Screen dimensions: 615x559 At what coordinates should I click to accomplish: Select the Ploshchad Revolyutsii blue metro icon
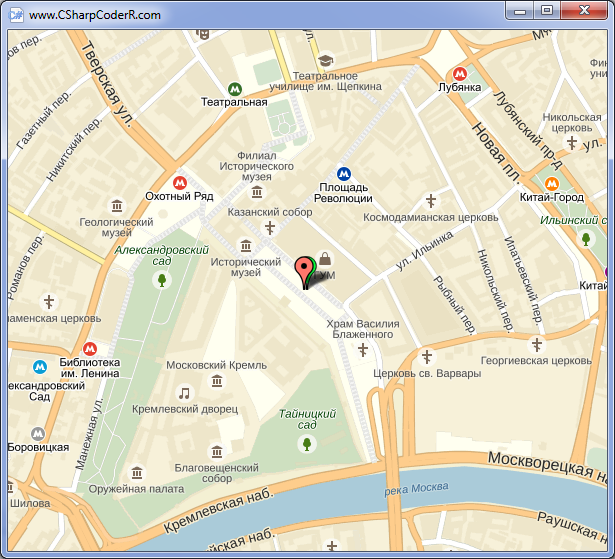pos(344,174)
